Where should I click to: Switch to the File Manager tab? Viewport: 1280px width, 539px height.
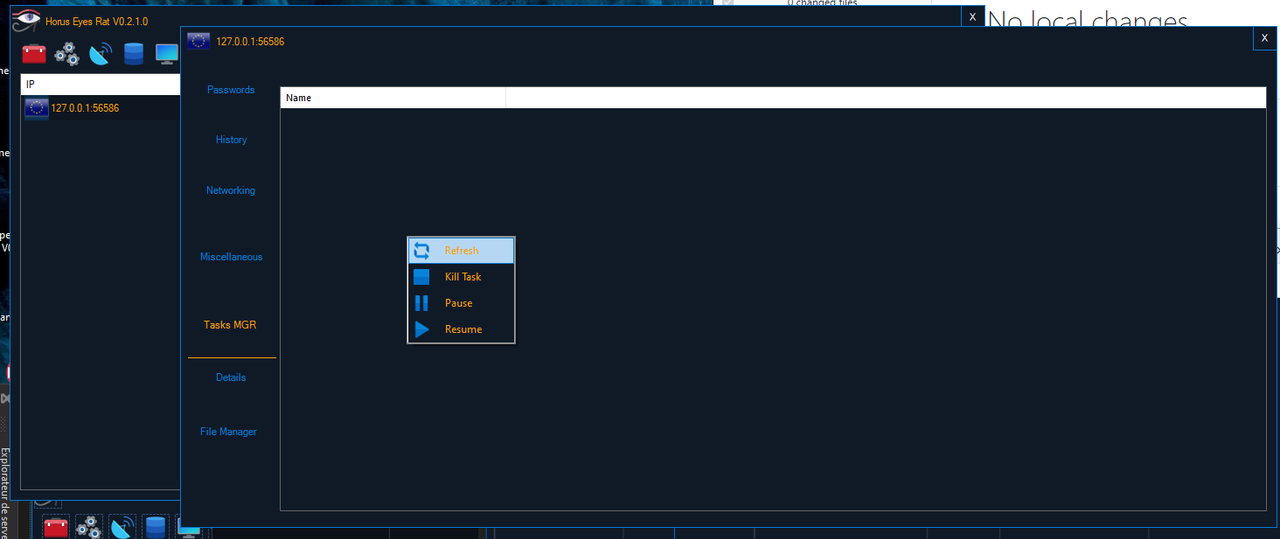(x=229, y=432)
